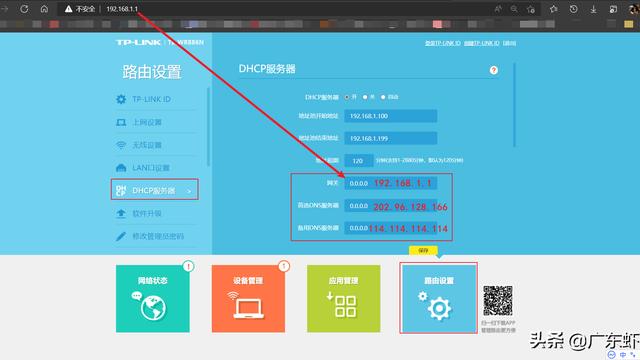Click chevron arrow on DHCP服务器 item
The image size is (640, 360).
189,191
